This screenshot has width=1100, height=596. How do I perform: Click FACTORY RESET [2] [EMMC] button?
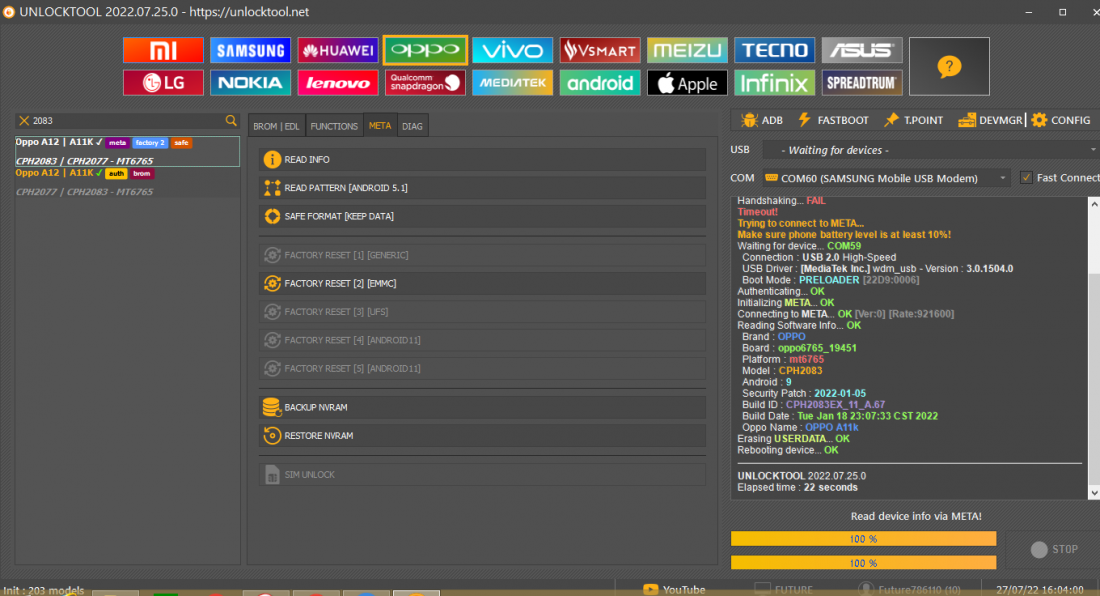click(x=483, y=283)
